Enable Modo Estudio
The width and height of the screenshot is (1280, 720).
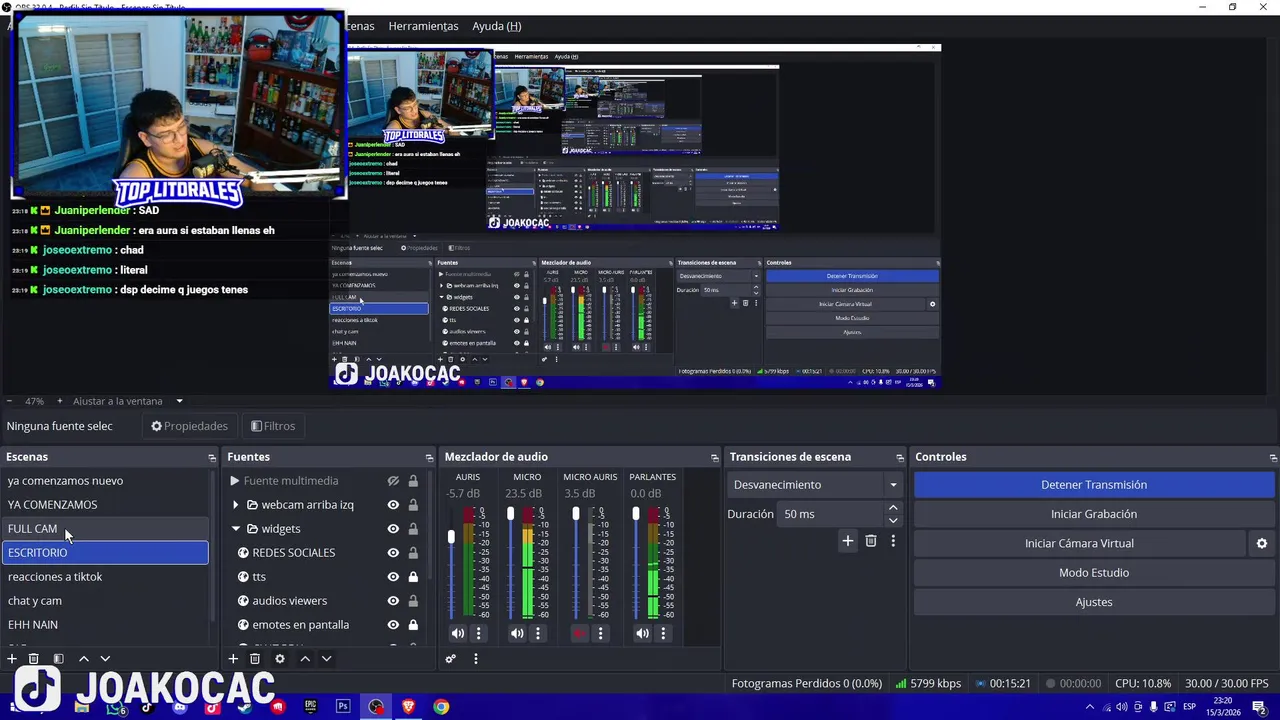tap(1094, 573)
